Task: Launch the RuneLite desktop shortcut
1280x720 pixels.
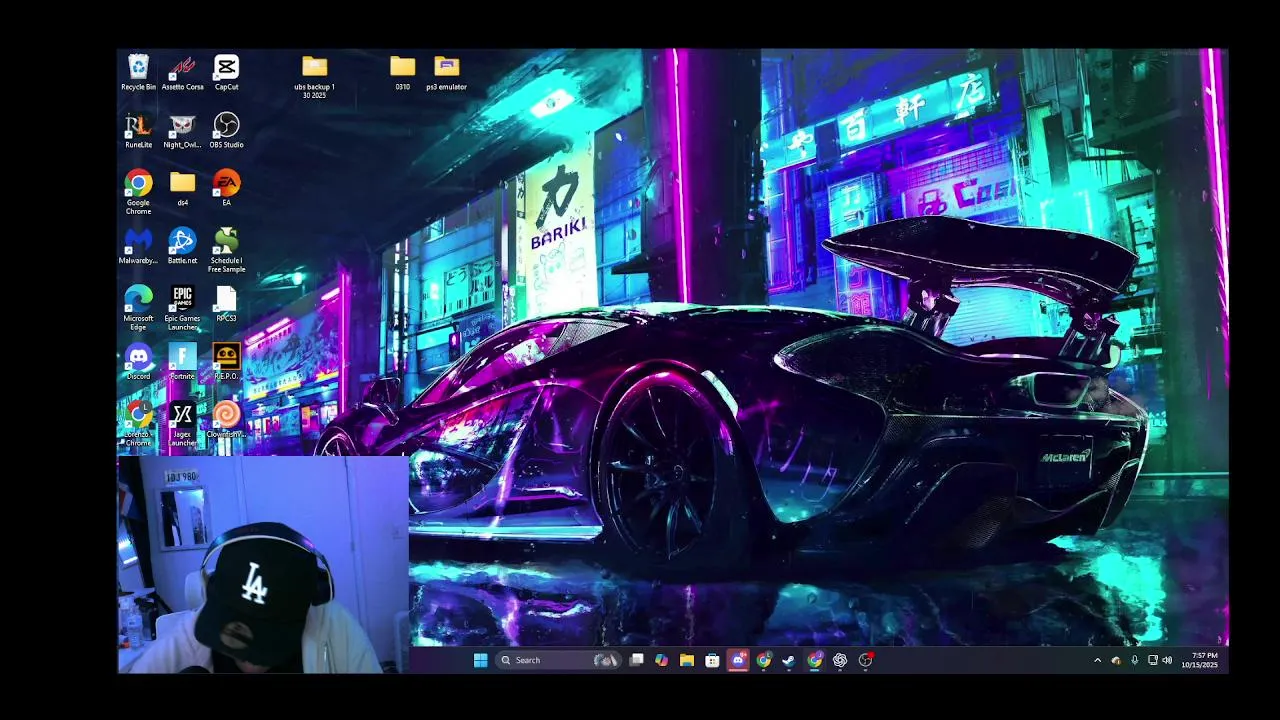Action: (x=138, y=131)
